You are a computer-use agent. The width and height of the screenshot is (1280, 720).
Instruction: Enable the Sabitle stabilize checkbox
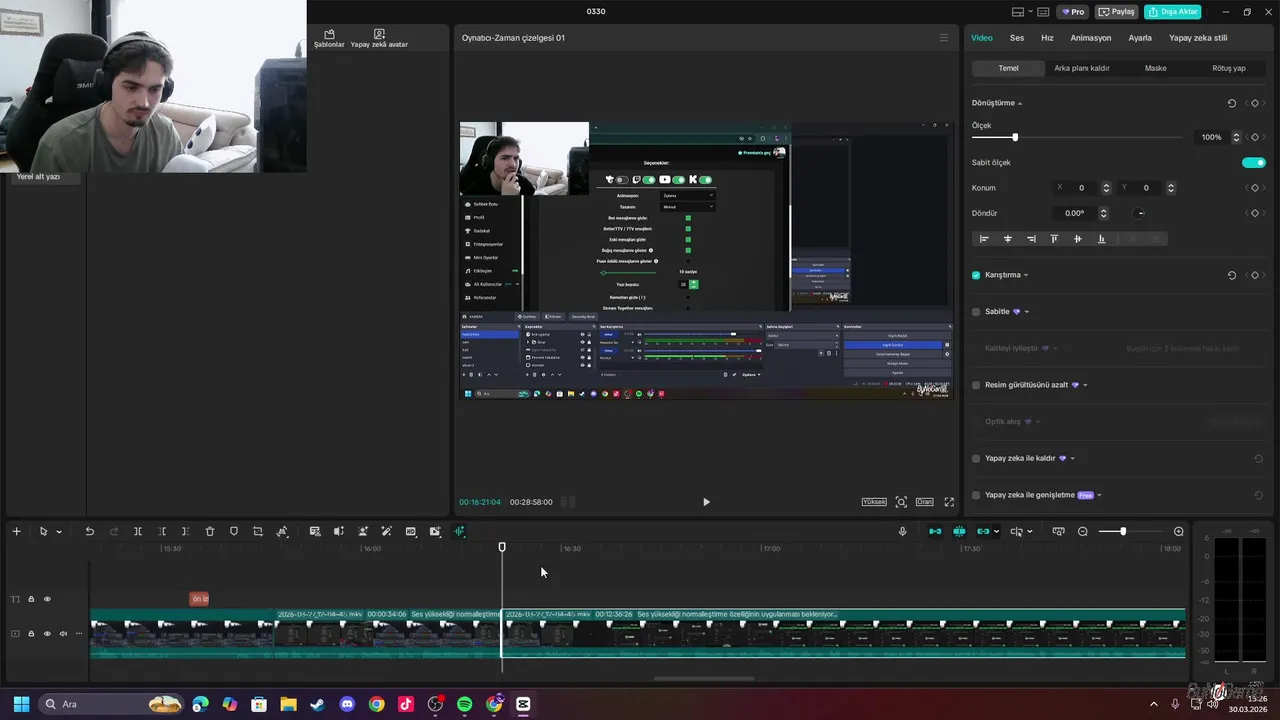[976, 312]
